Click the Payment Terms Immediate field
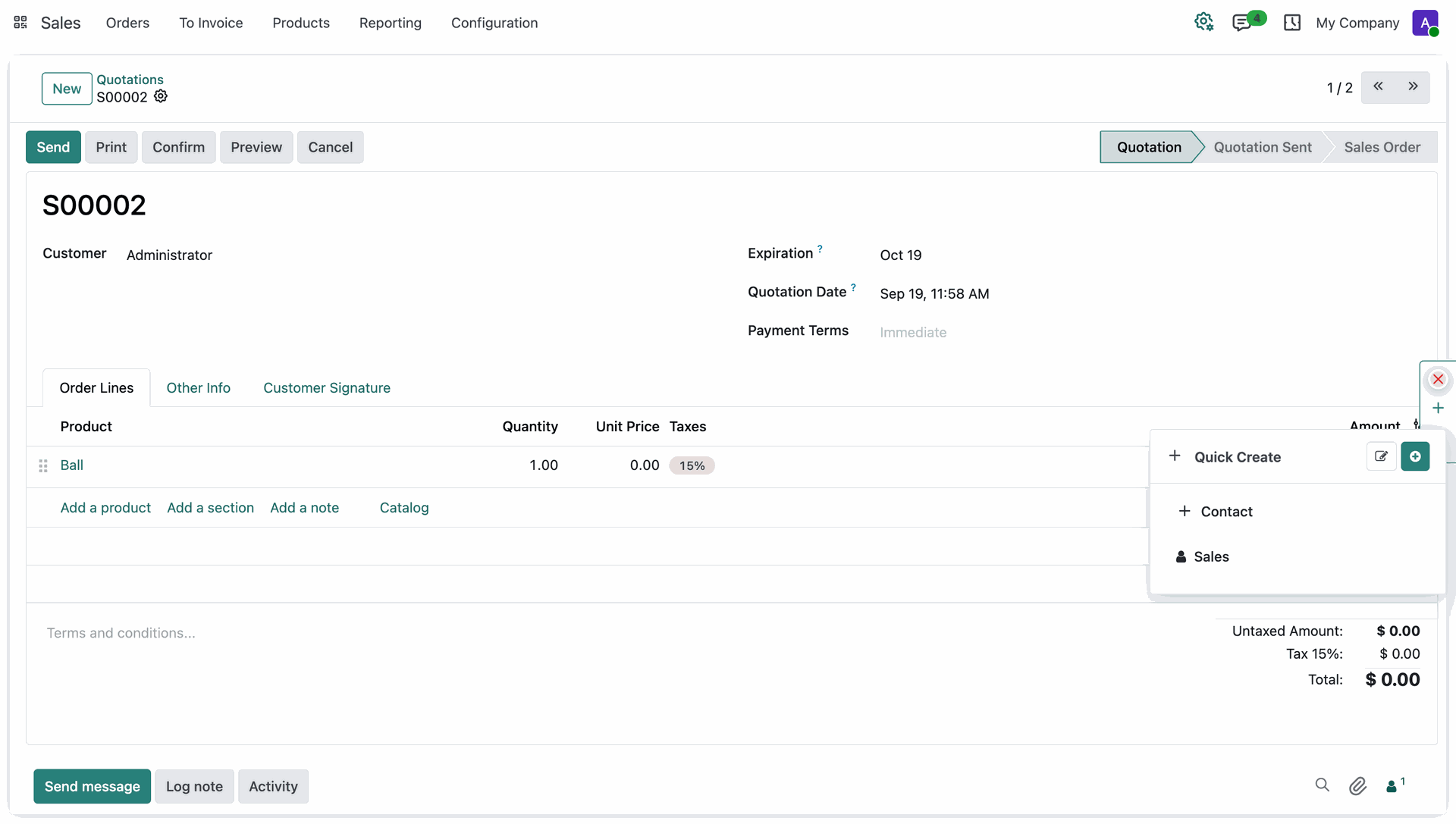The width and height of the screenshot is (1456, 824). tap(913, 332)
